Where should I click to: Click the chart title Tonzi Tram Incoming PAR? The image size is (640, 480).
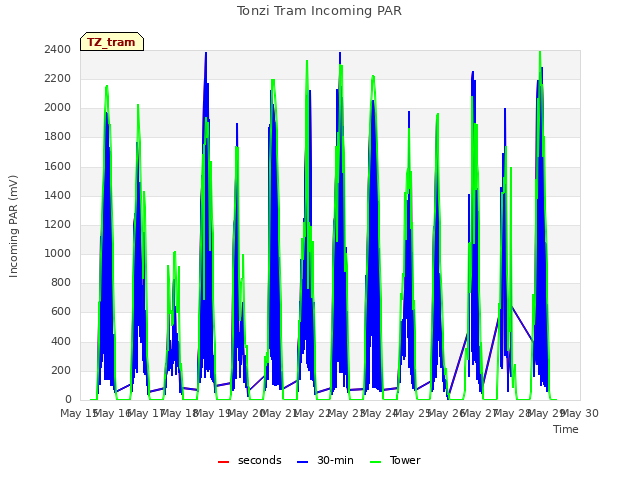pos(319,11)
